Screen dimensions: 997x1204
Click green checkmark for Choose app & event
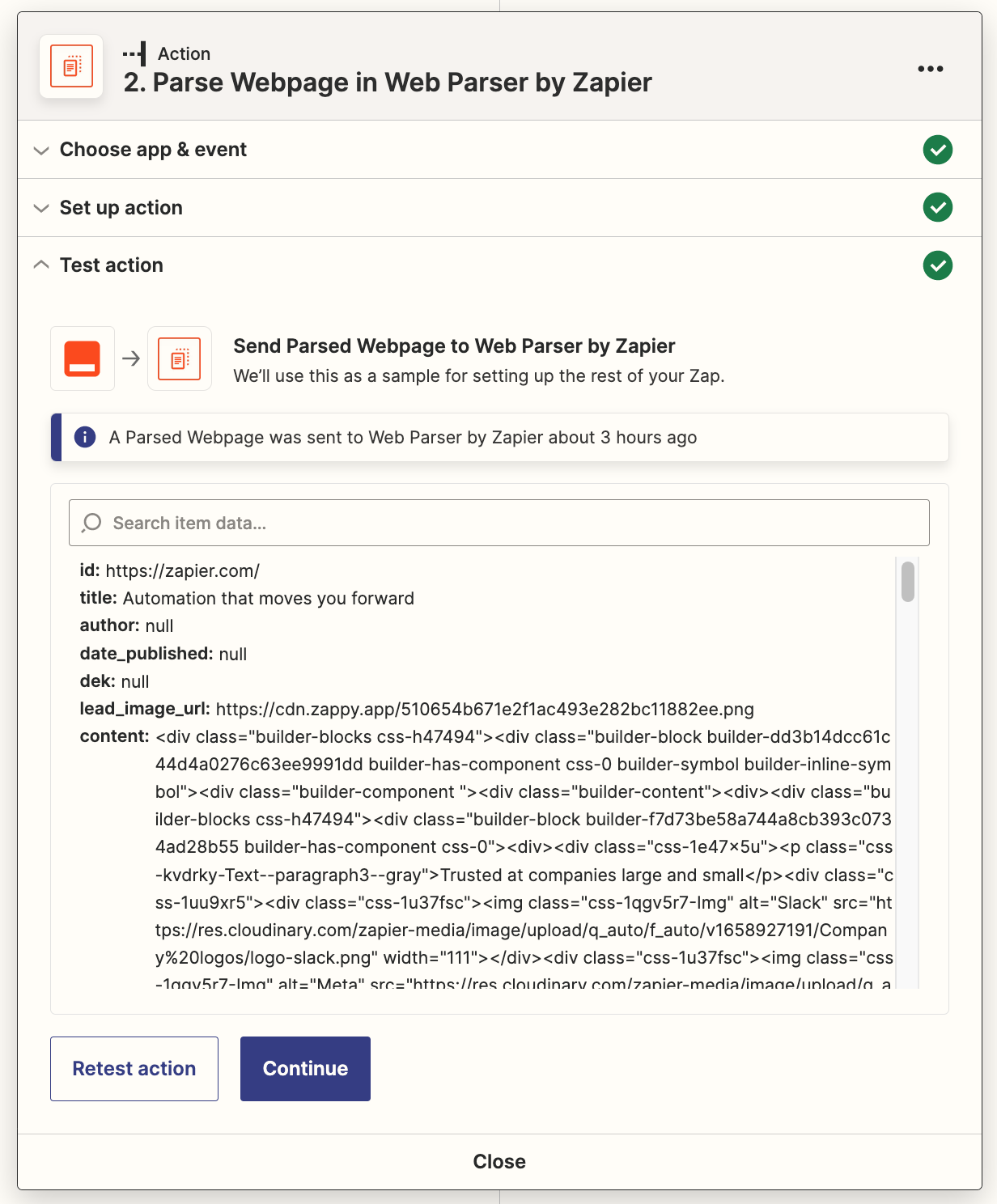pyautogui.click(x=937, y=150)
